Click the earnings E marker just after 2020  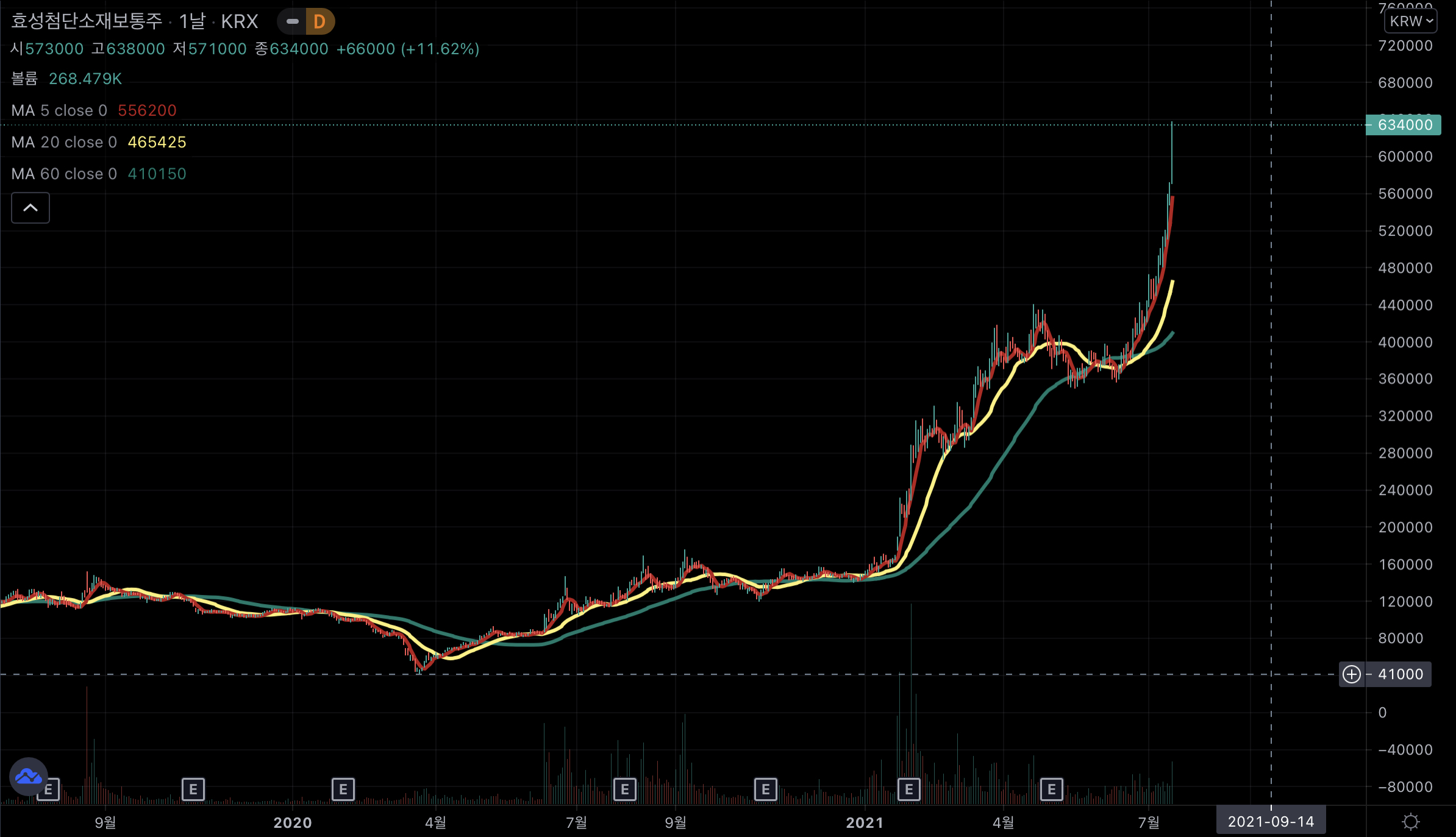pos(343,789)
